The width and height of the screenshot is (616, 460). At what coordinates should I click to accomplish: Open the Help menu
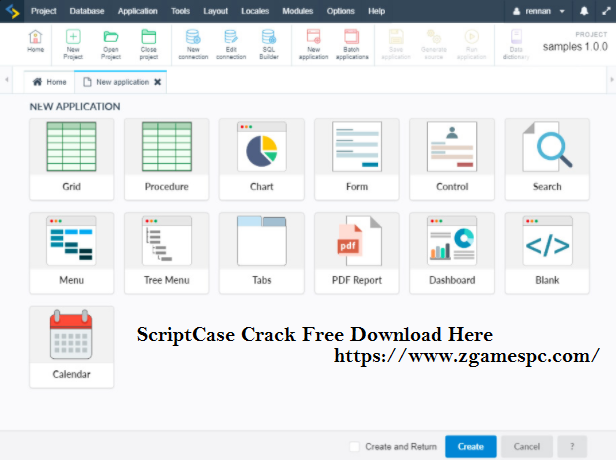376,11
